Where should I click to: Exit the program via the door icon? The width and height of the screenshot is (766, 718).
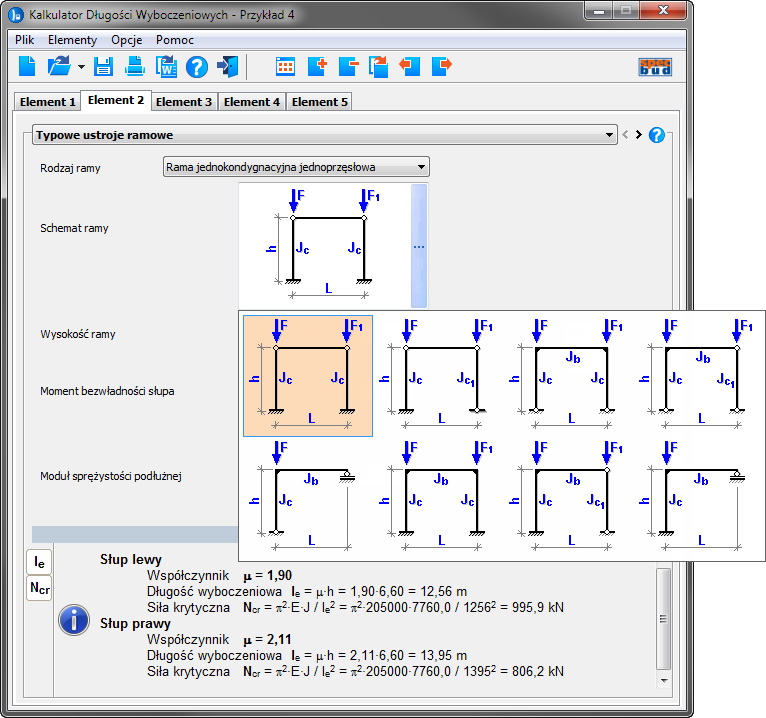pyautogui.click(x=228, y=66)
